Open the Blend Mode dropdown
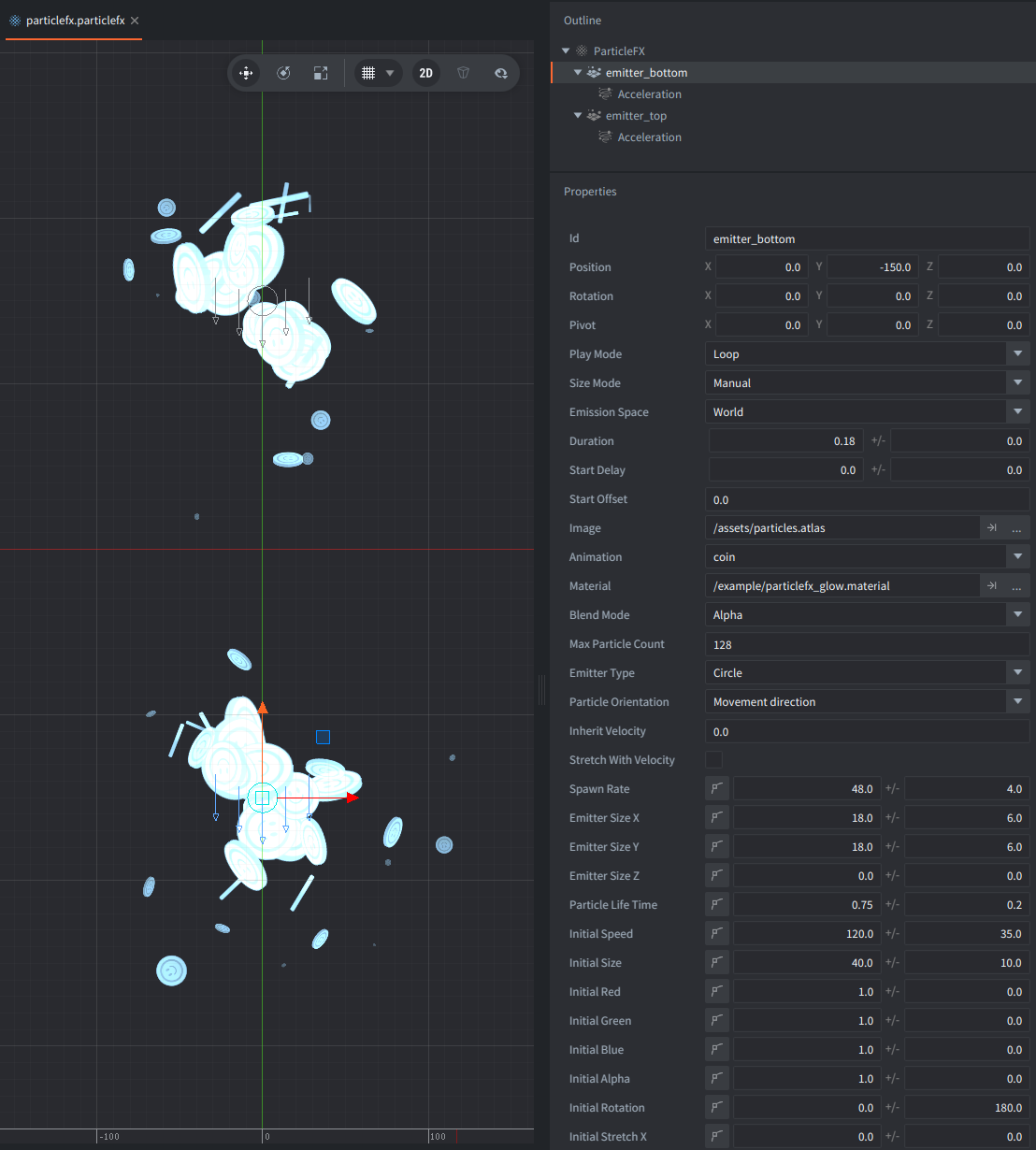The width and height of the screenshot is (1036, 1150). tap(1017, 615)
